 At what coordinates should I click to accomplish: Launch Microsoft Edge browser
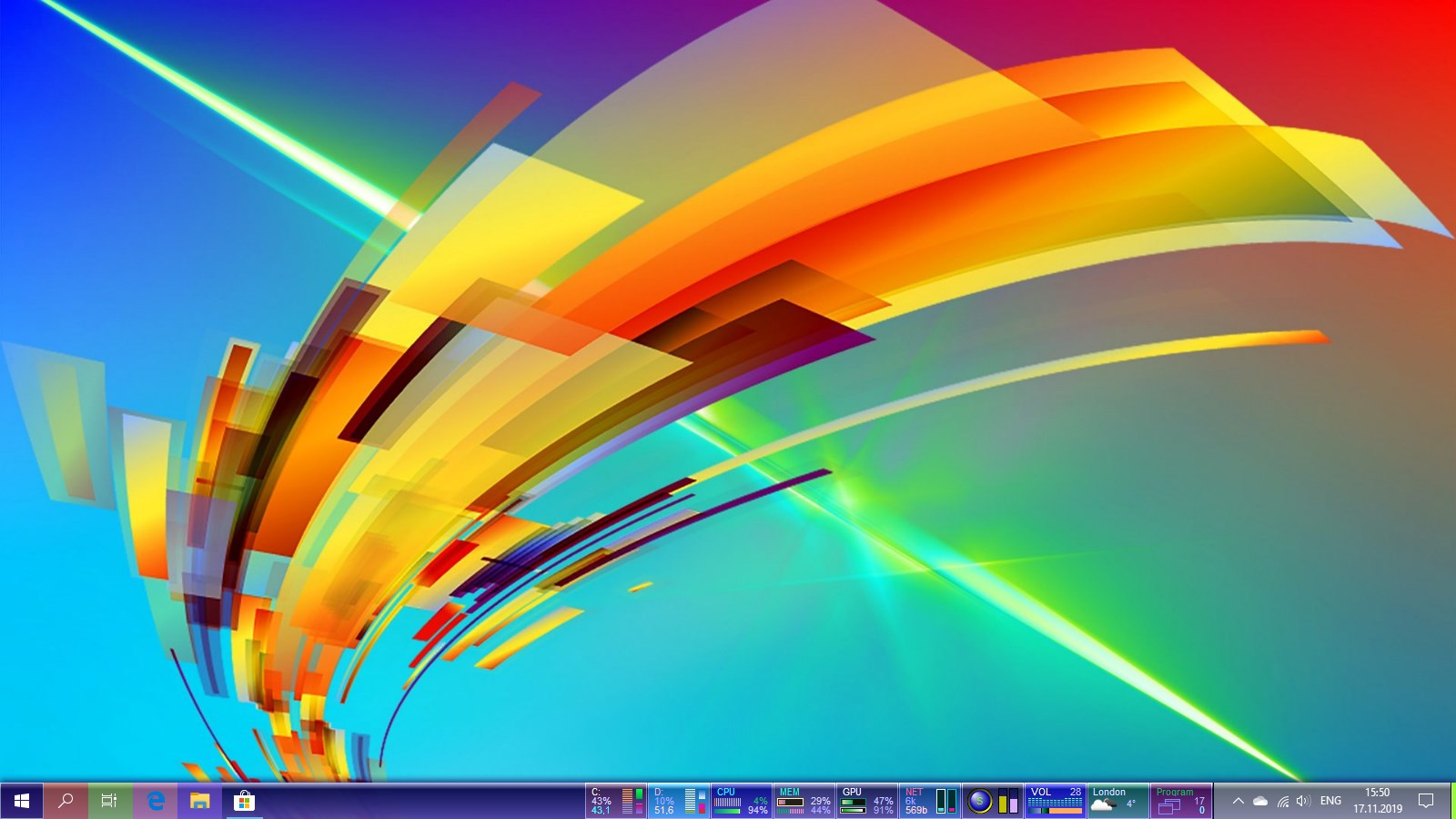point(156,801)
